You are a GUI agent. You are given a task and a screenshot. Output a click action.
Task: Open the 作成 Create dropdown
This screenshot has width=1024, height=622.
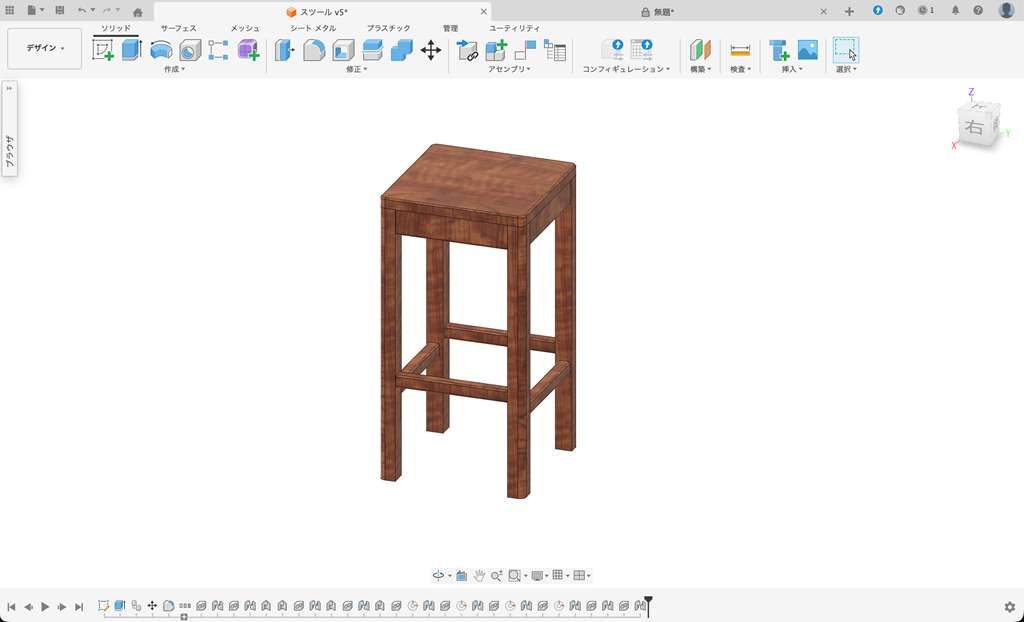pos(173,68)
